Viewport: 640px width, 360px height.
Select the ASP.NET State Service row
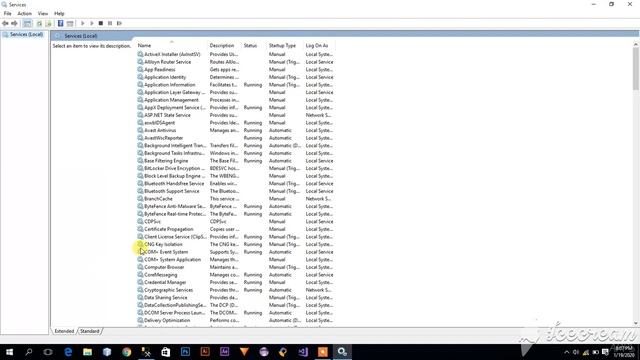[236, 115]
